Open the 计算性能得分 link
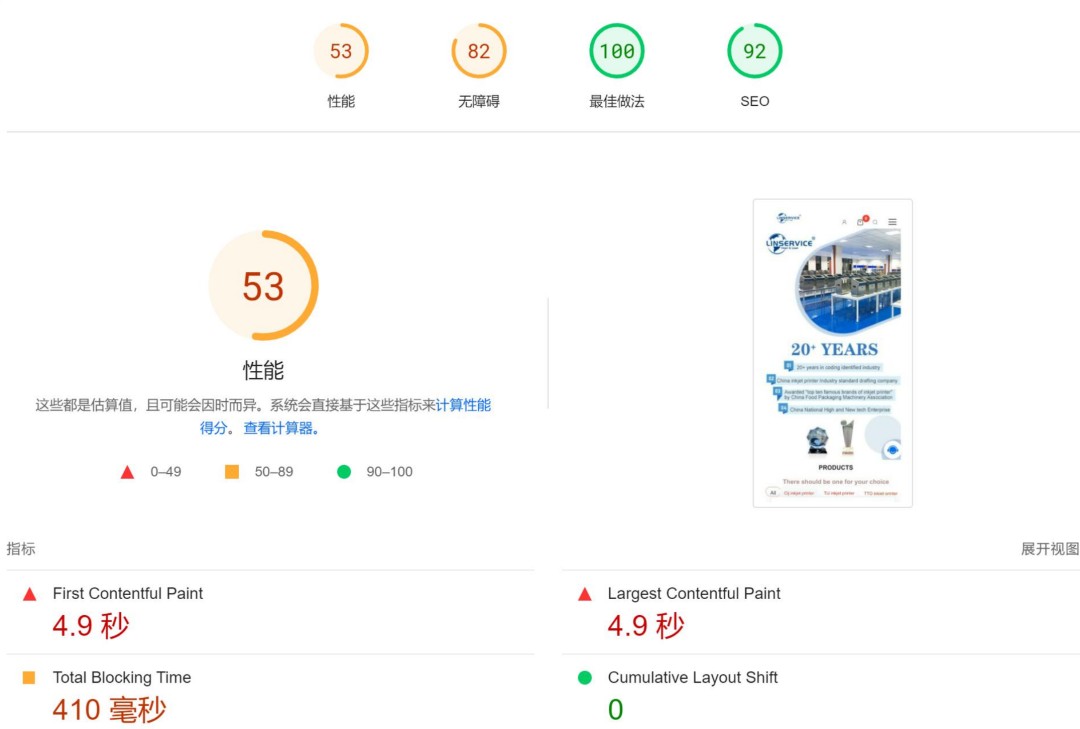Viewport: 1080px width, 729px height. pyautogui.click(x=463, y=405)
